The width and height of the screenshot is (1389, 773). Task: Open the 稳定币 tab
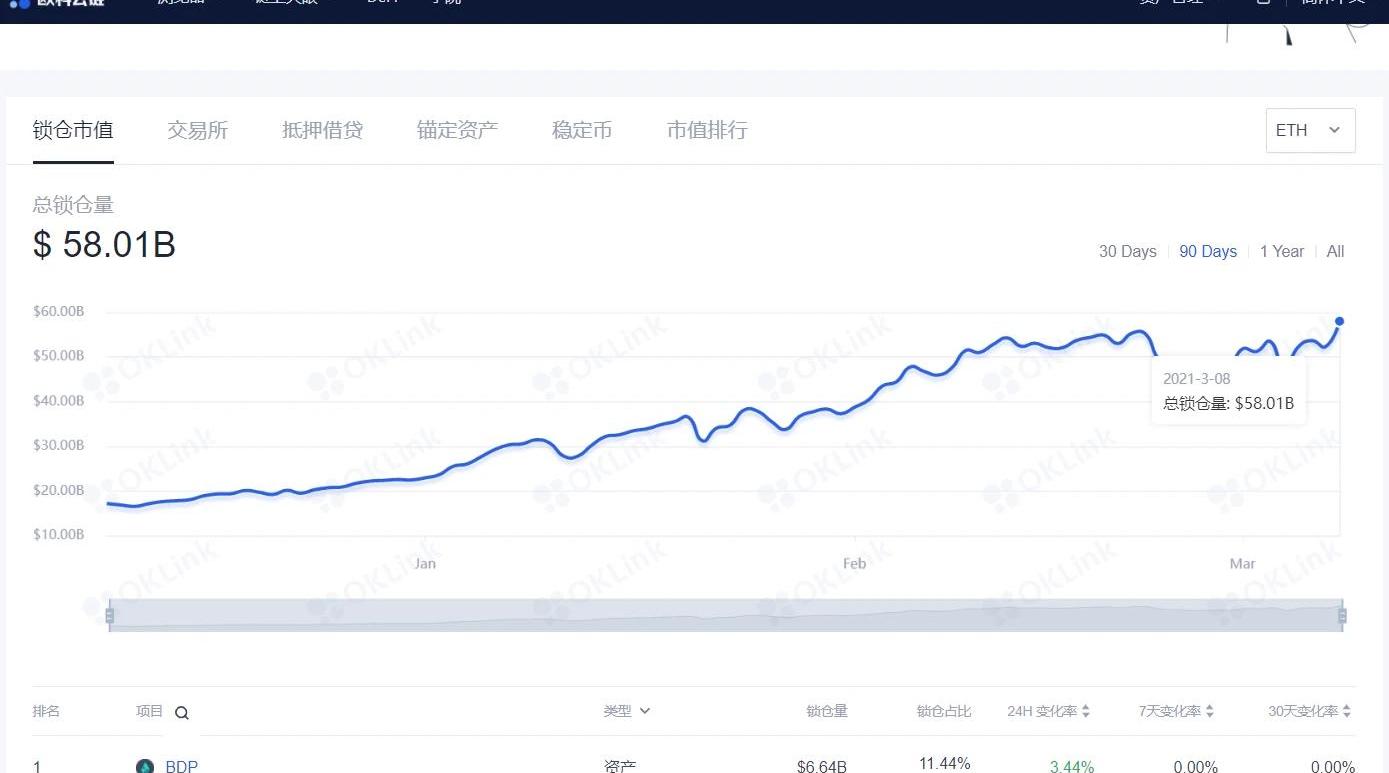click(582, 130)
